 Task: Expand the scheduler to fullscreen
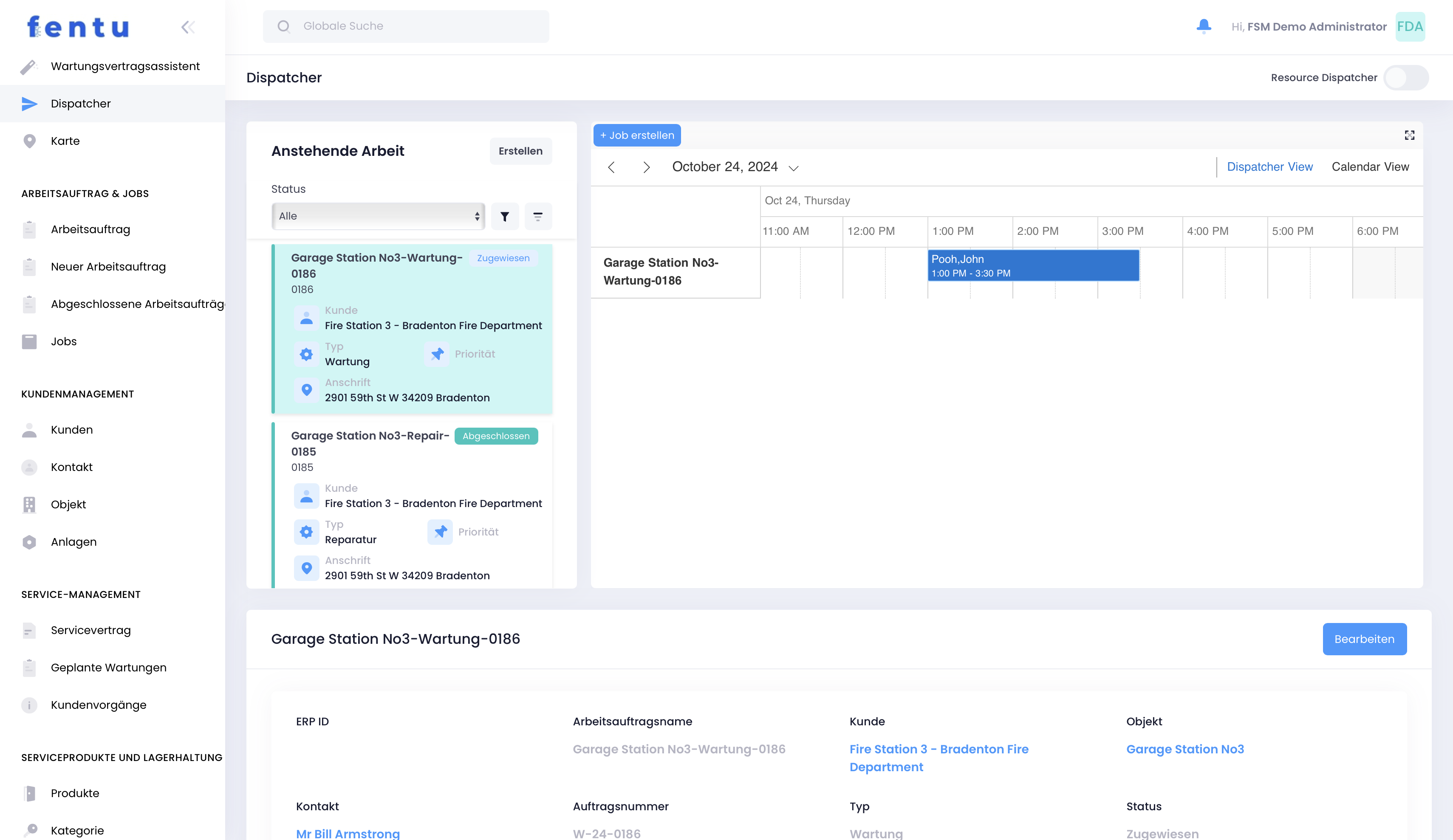1409,135
